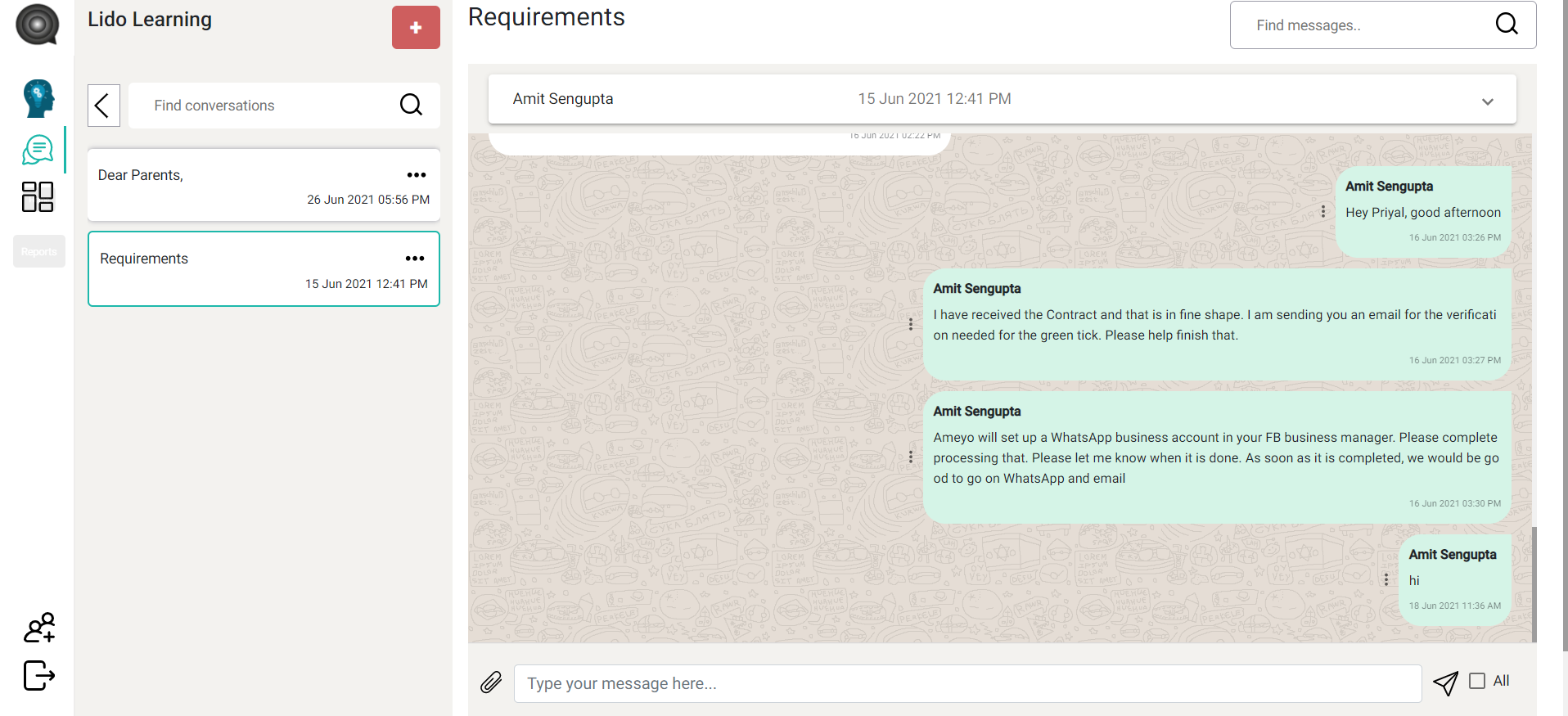Click the Reports button in sidebar
The width and height of the screenshot is (1568, 716).
click(x=39, y=251)
